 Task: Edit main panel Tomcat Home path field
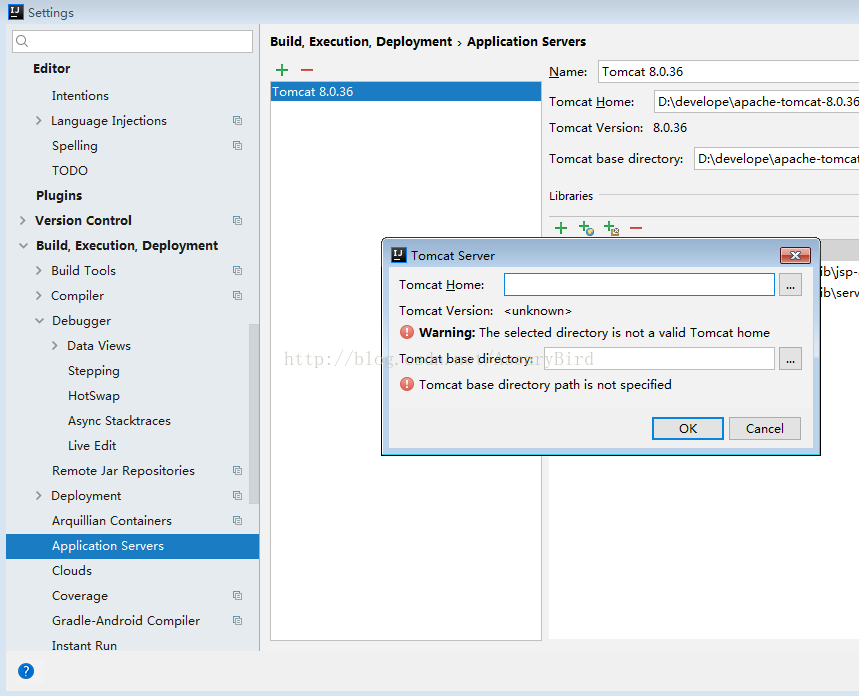(x=757, y=102)
